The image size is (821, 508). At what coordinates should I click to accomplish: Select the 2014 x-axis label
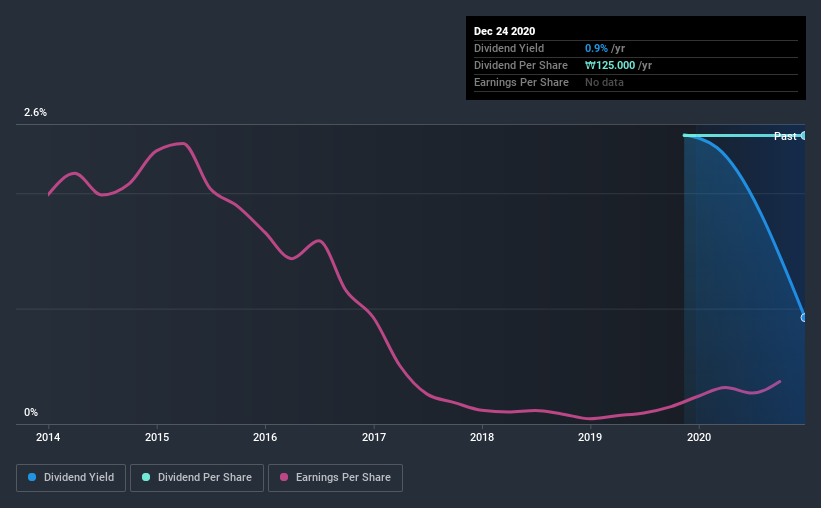pos(48,437)
